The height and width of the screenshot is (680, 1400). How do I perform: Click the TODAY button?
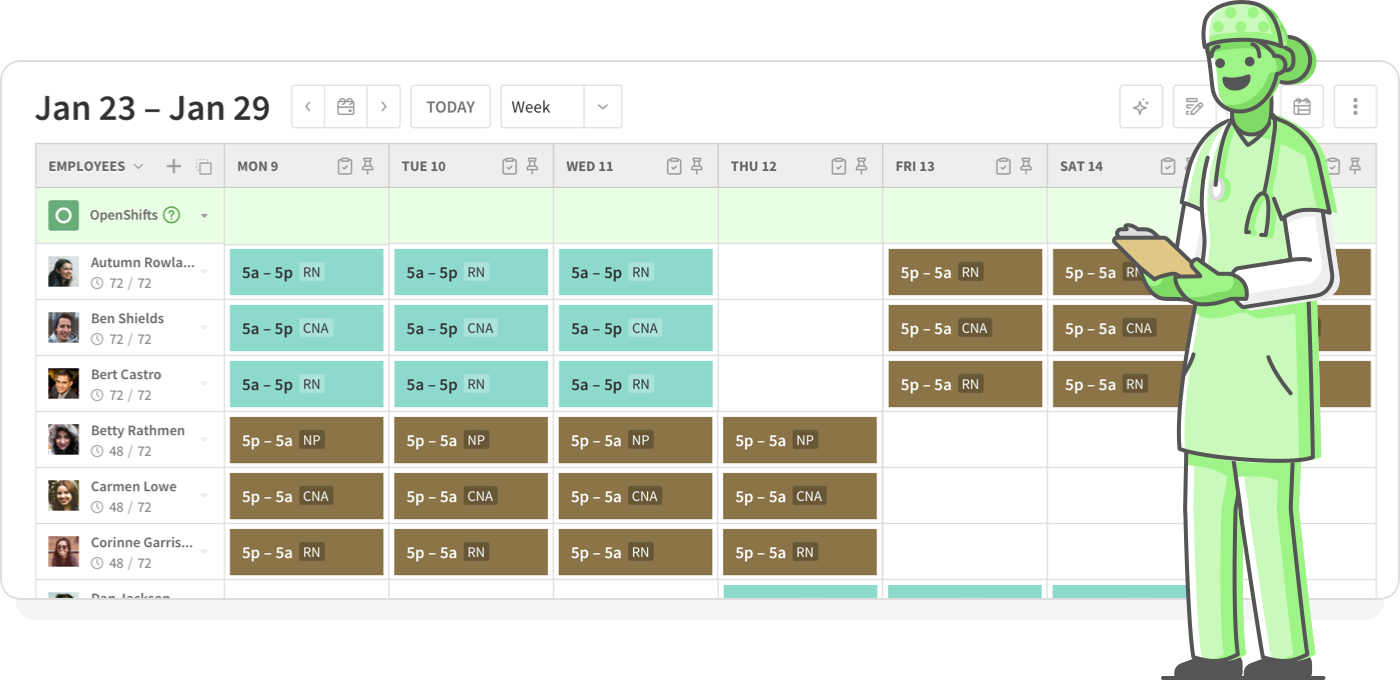coord(450,106)
